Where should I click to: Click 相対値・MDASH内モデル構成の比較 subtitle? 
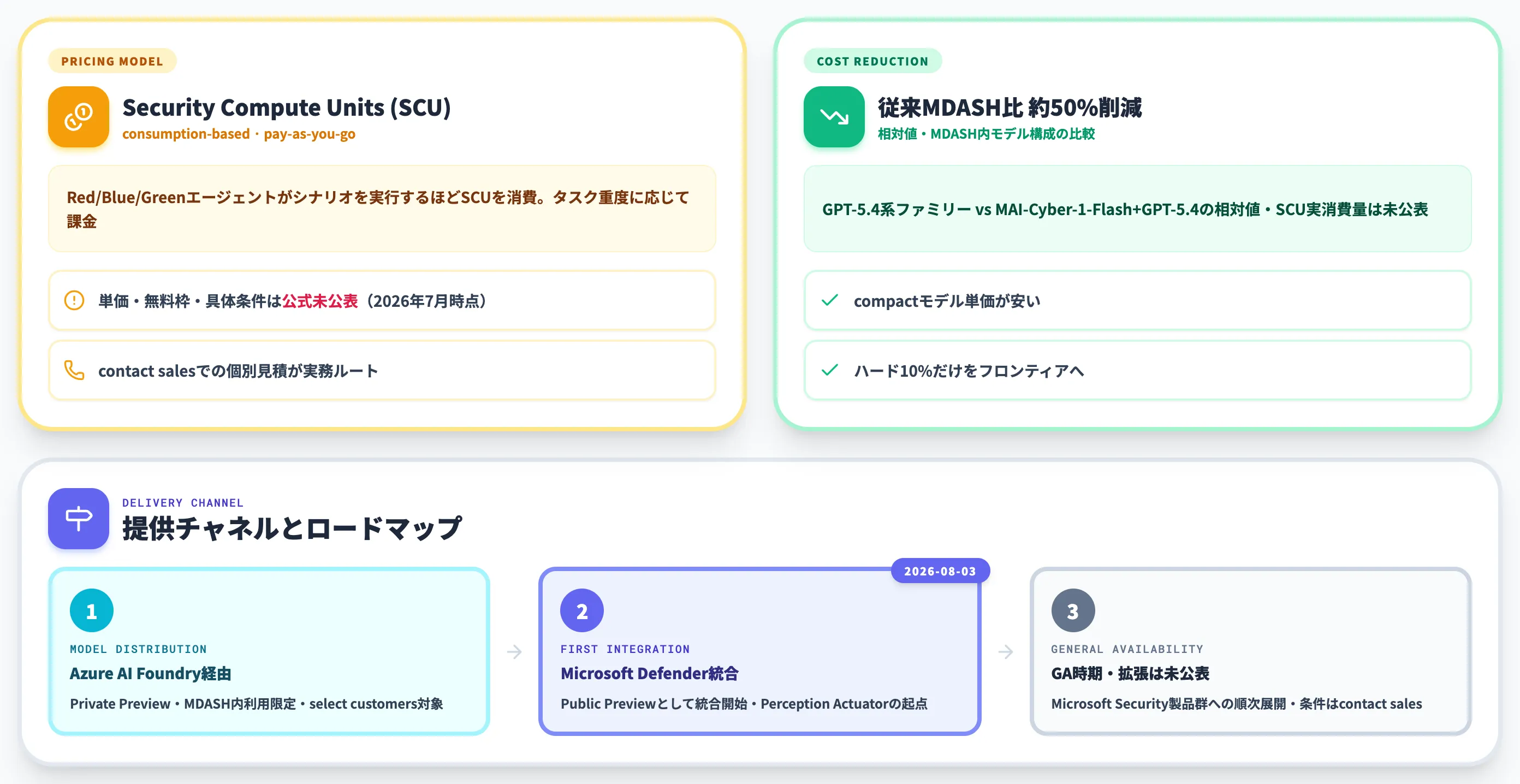[x=986, y=134]
